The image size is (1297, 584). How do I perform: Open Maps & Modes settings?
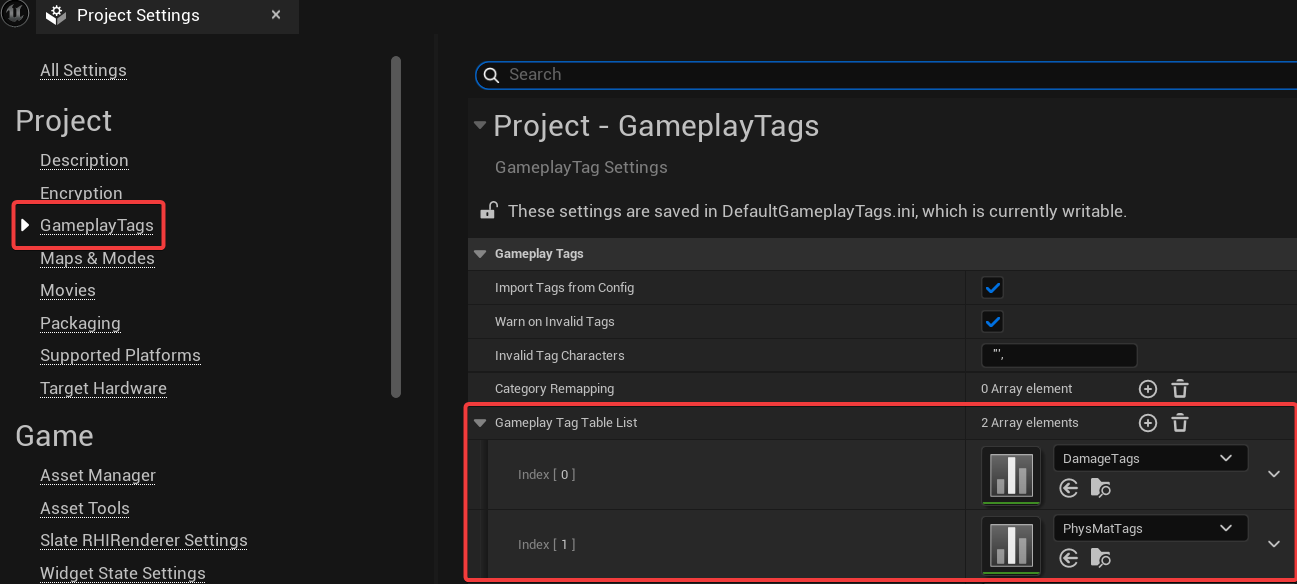click(x=97, y=258)
